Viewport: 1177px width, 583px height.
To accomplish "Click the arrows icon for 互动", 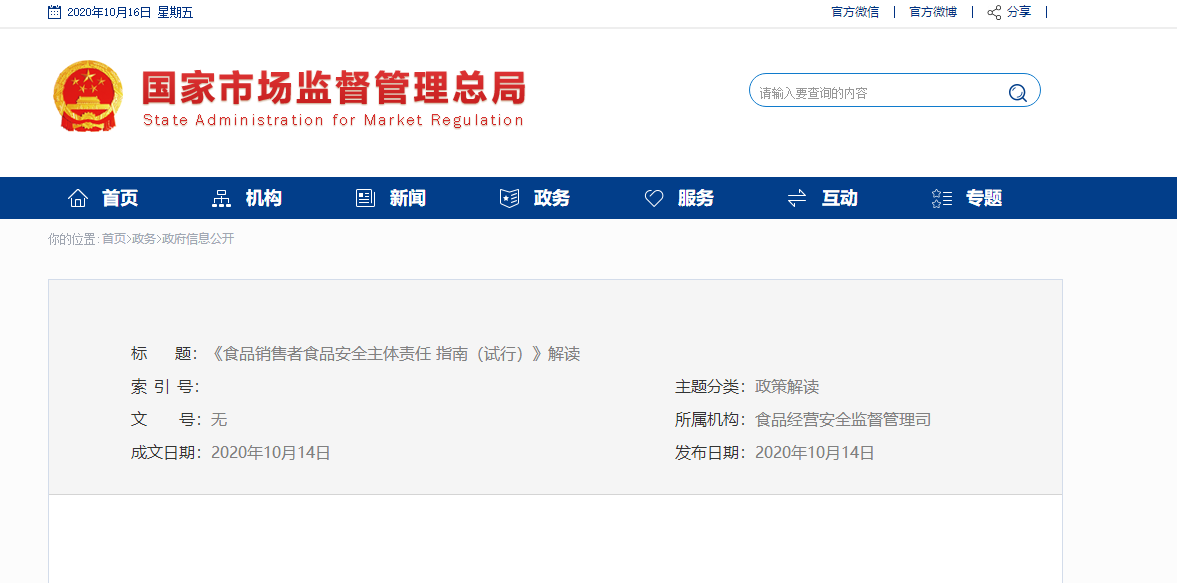I will [x=797, y=198].
